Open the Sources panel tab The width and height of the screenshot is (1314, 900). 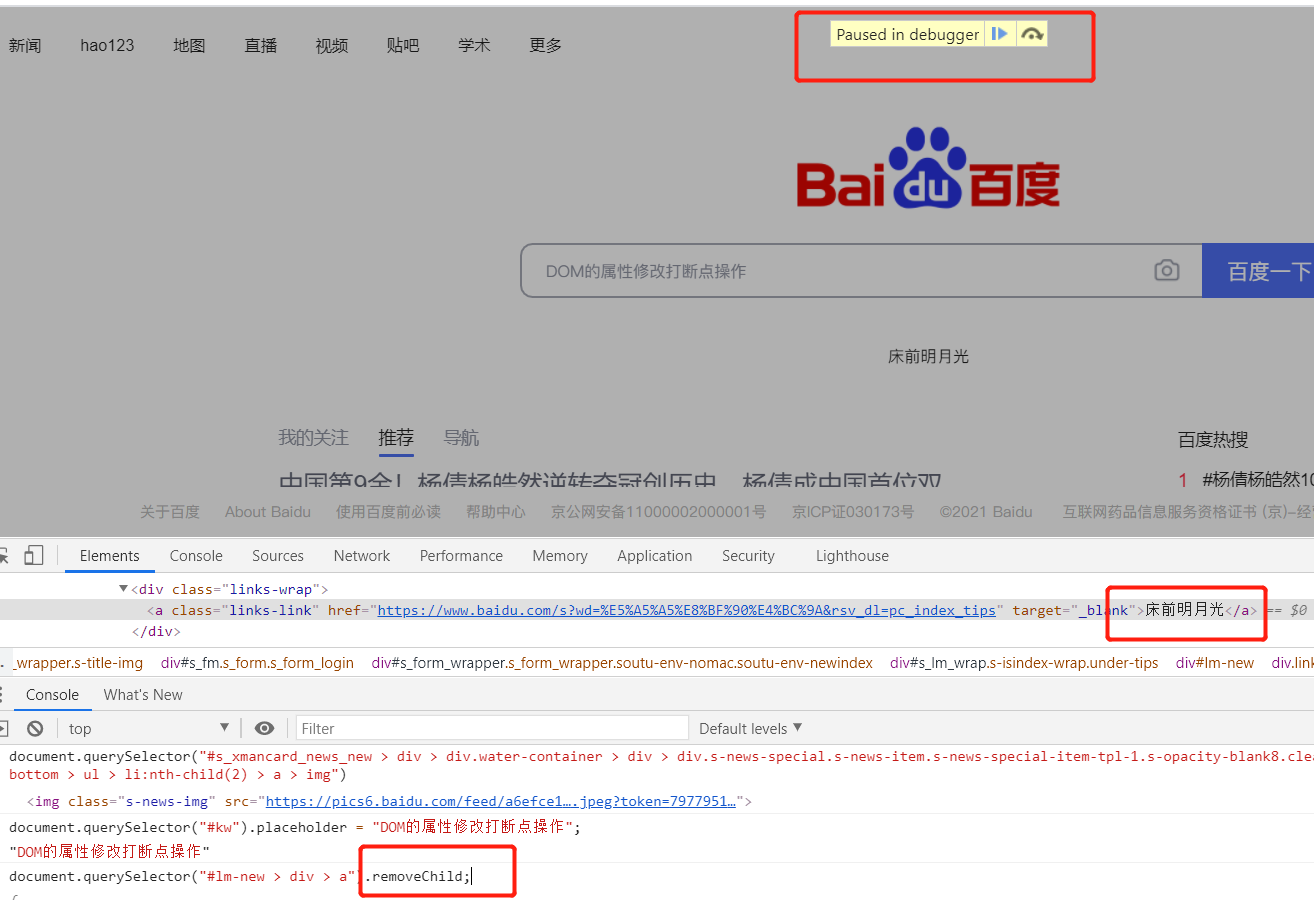[278, 556]
